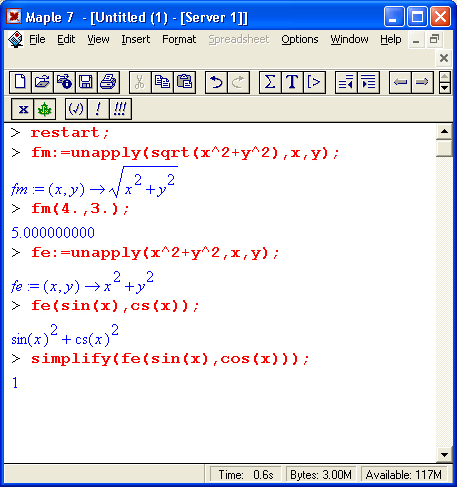
Task: Open the Maple document control menu icon
Action: point(15,40)
